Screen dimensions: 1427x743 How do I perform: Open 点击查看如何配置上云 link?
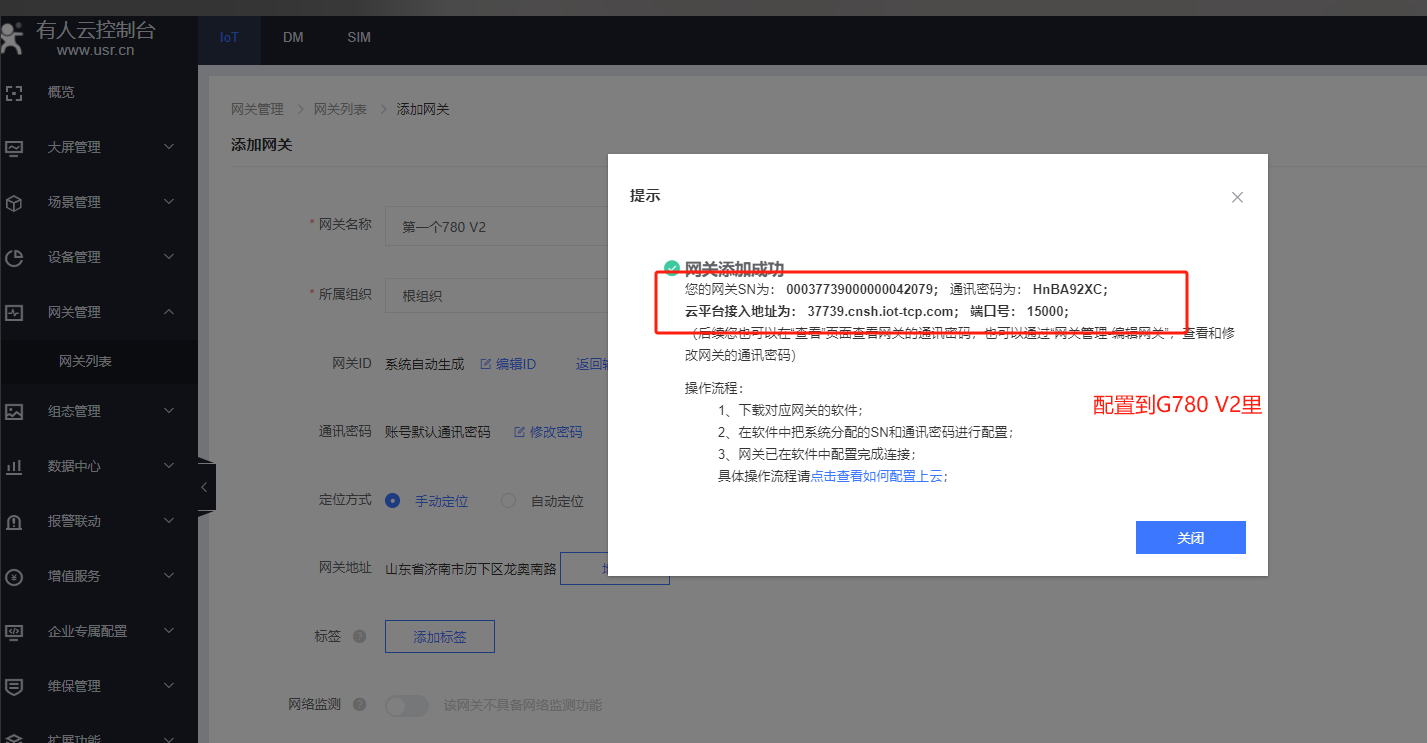[877, 476]
